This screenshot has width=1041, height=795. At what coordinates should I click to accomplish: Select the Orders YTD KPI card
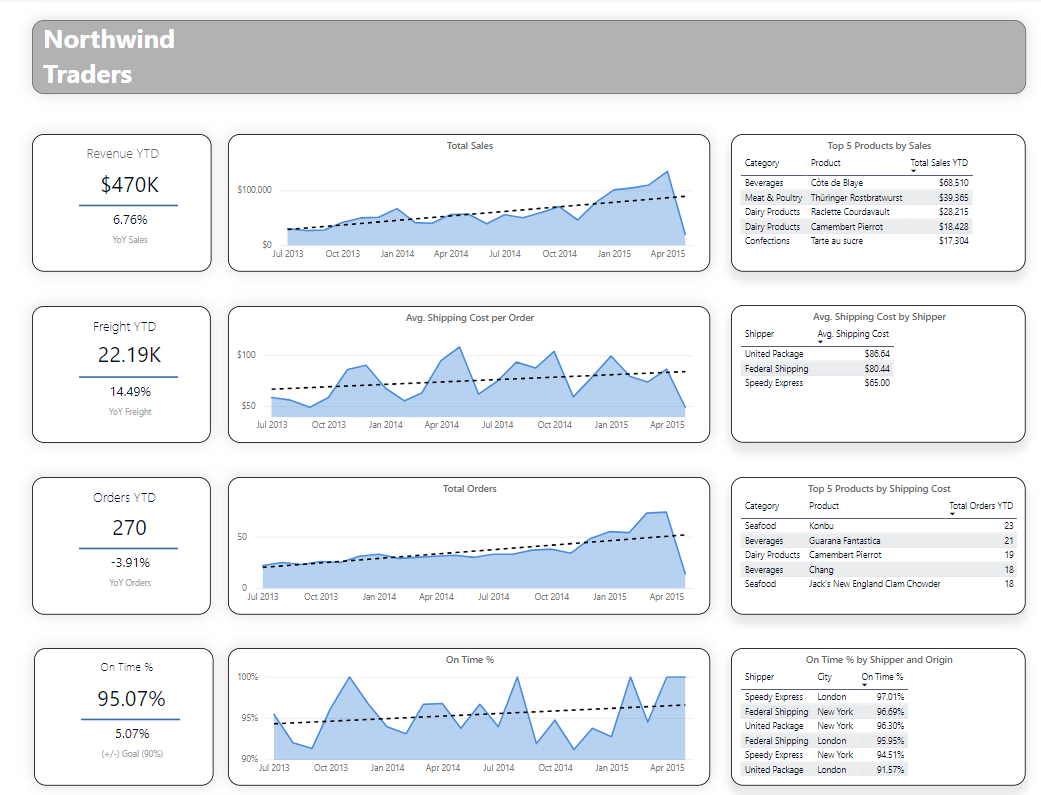[120, 545]
